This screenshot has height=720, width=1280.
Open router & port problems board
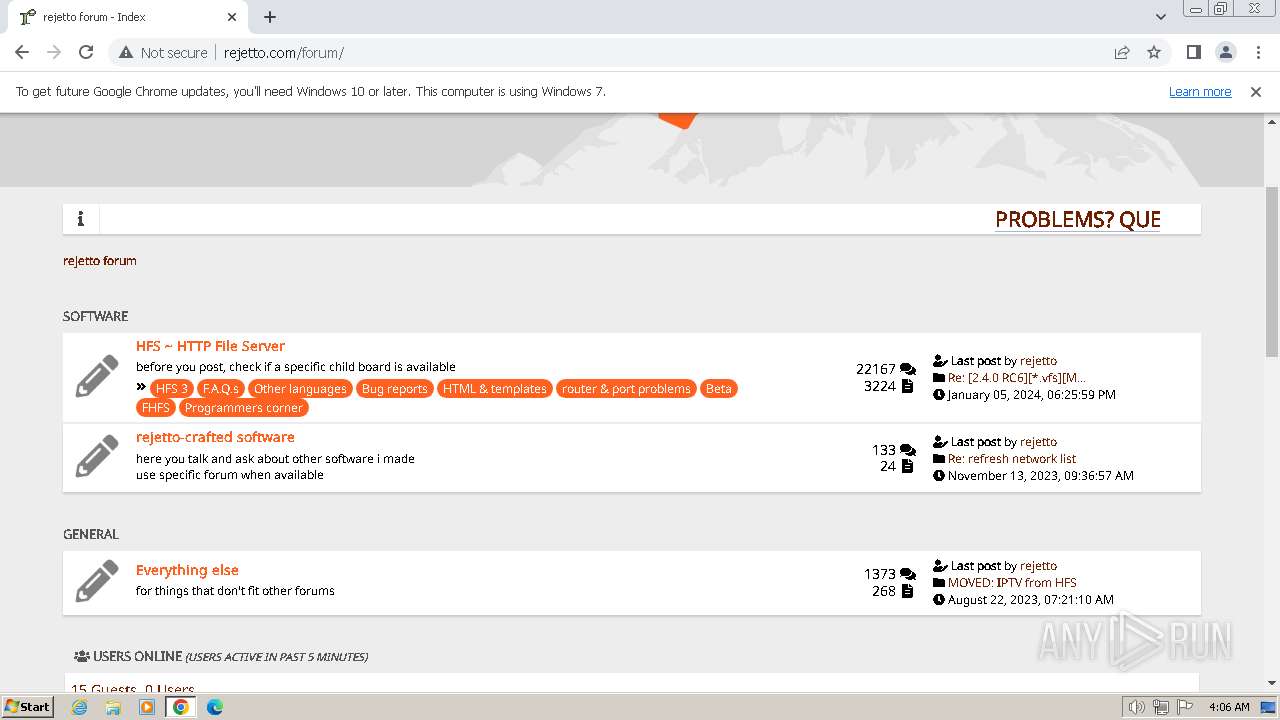click(x=626, y=388)
